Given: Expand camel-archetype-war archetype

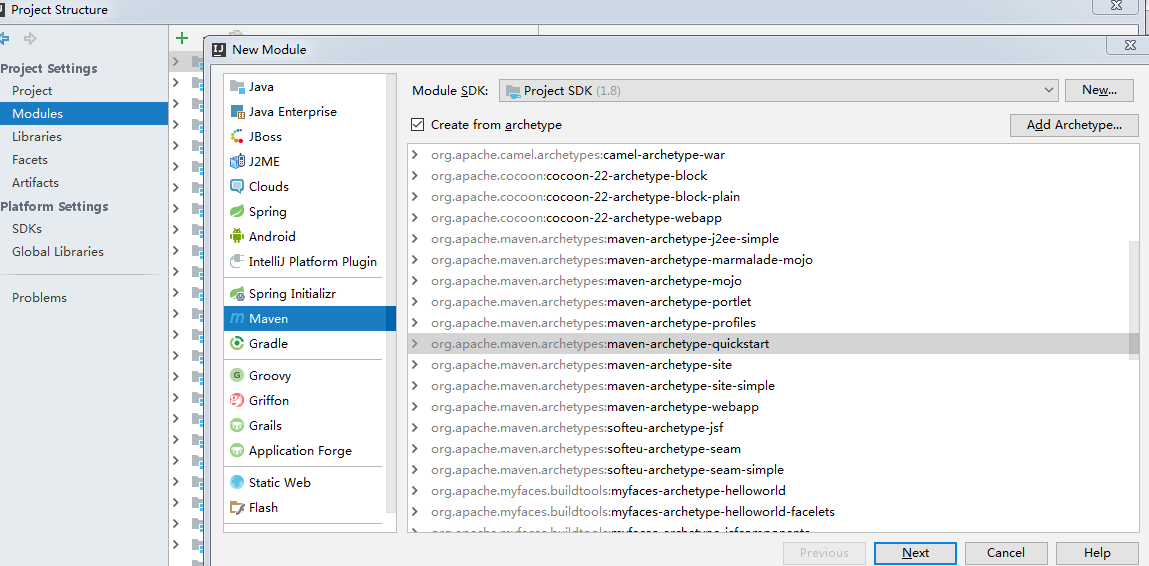Looking at the screenshot, I should pyautogui.click(x=415, y=155).
